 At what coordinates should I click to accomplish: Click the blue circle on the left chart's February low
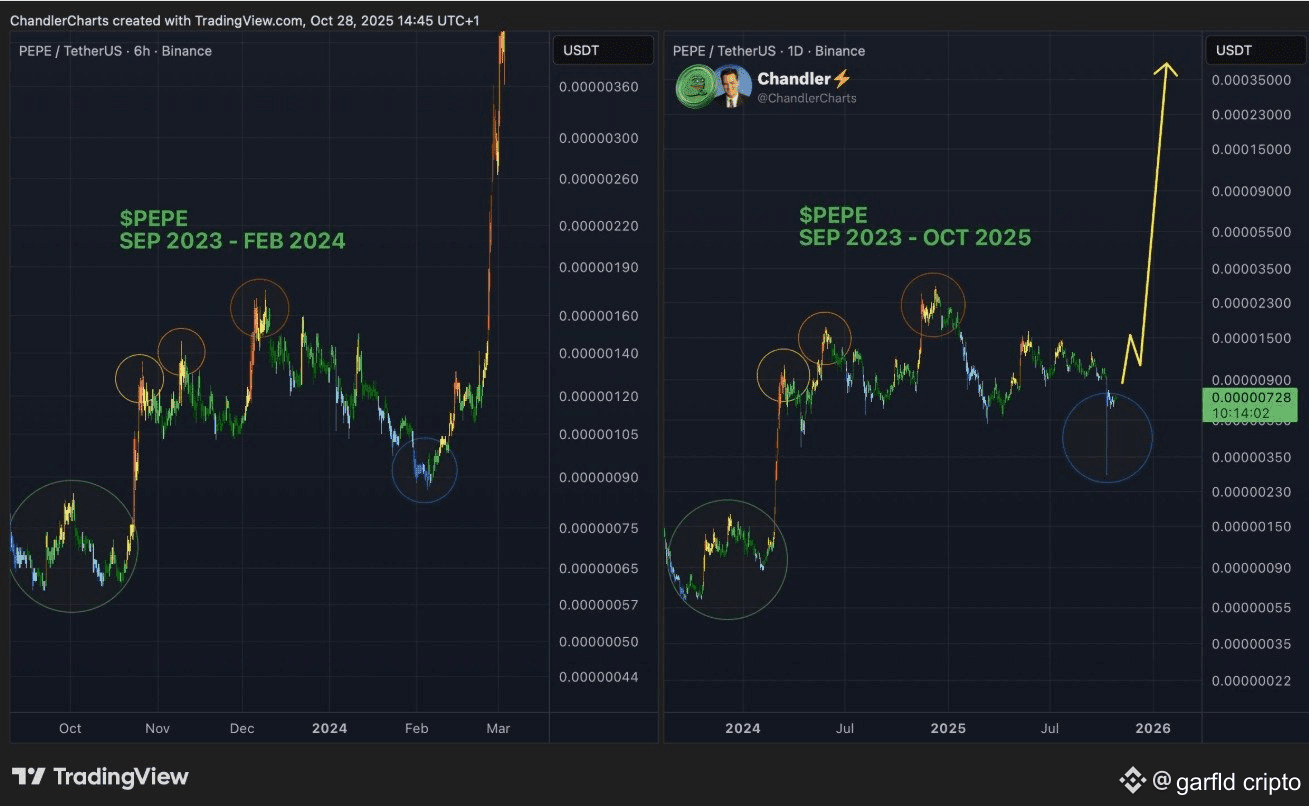click(424, 470)
